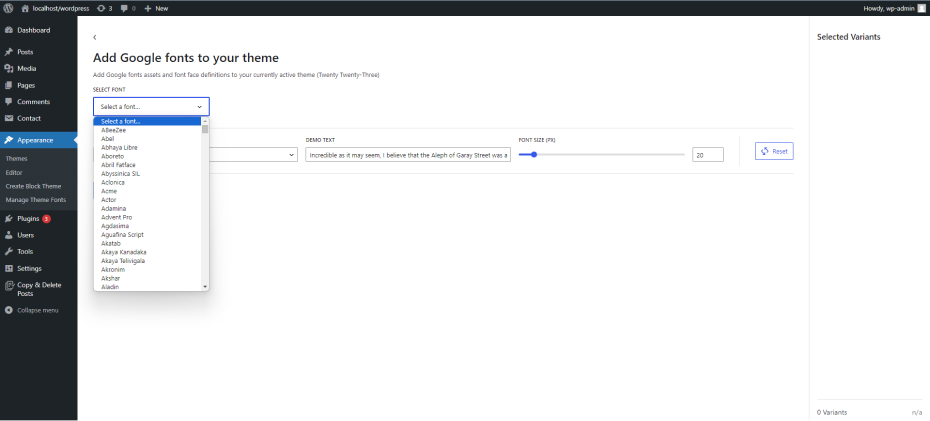Click the Users person icon
Viewport: 930px width, 421px height.
[8, 235]
